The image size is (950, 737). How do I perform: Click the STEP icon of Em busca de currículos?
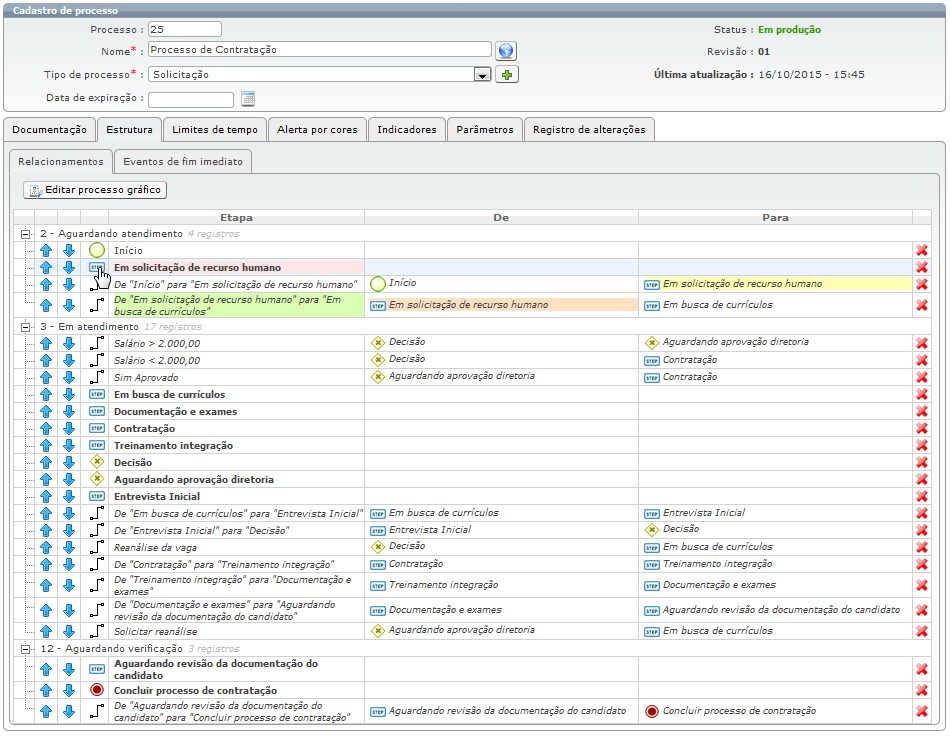(97, 395)
